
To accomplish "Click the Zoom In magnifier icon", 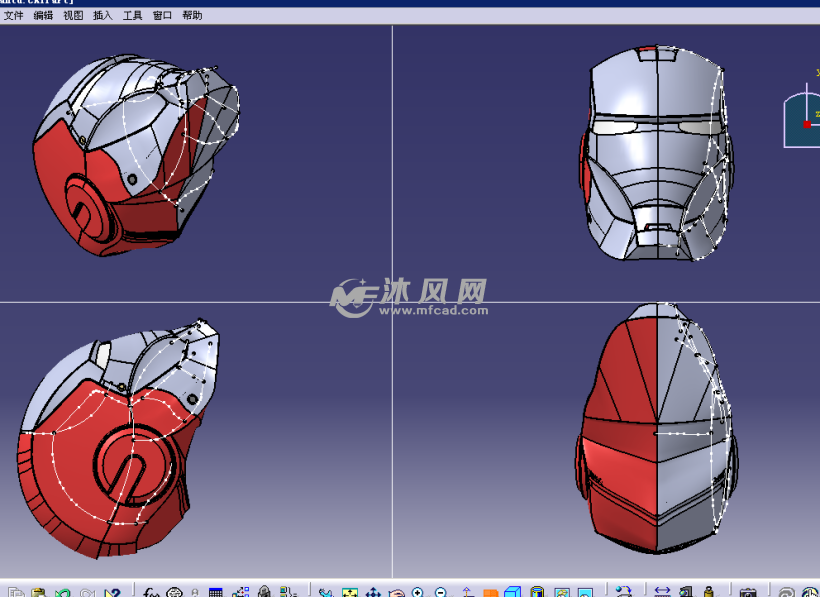I will (418, 592).
